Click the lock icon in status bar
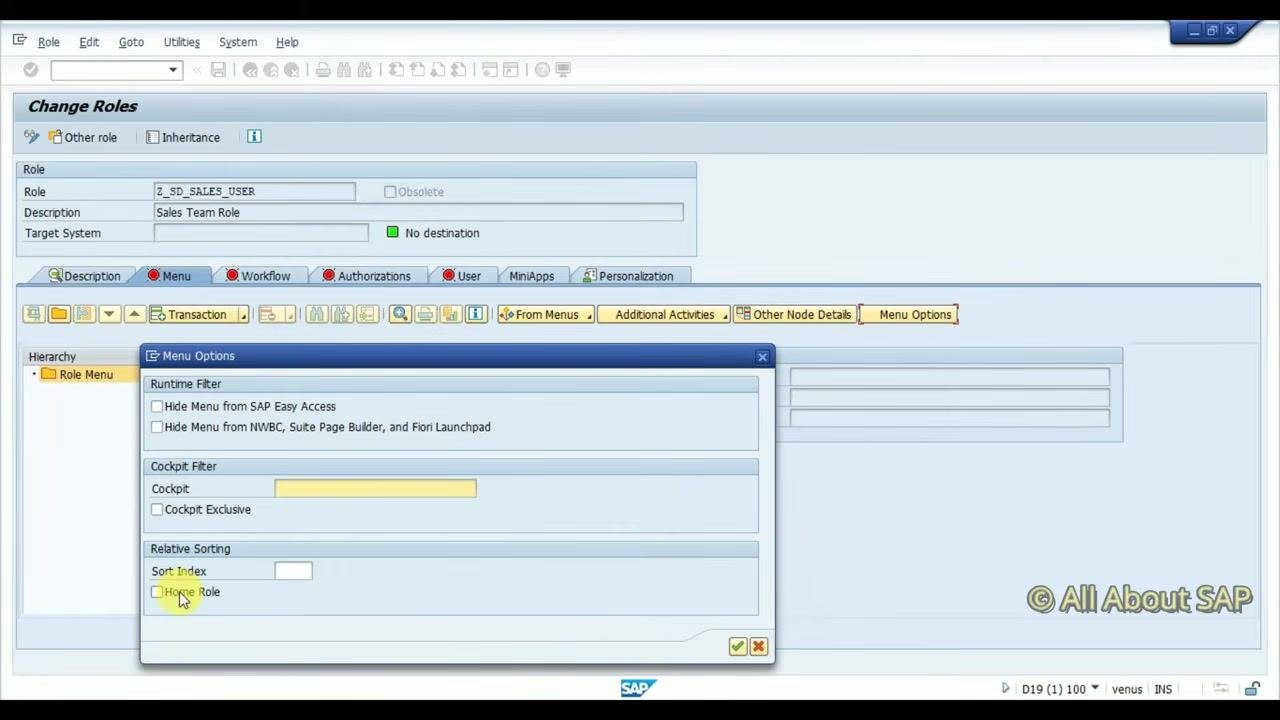The image size is (1280, 720). point(1253,689)
